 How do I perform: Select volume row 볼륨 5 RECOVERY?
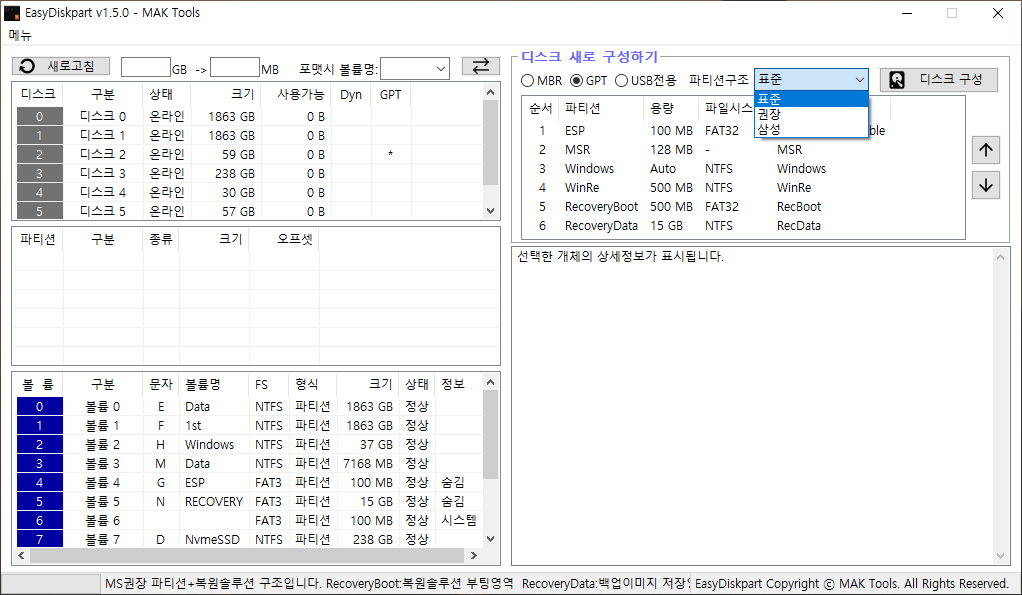coord(250,502)
